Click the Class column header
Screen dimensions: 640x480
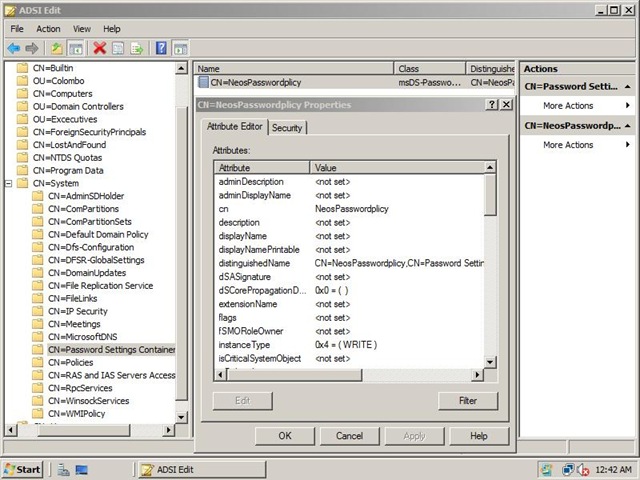429,69
